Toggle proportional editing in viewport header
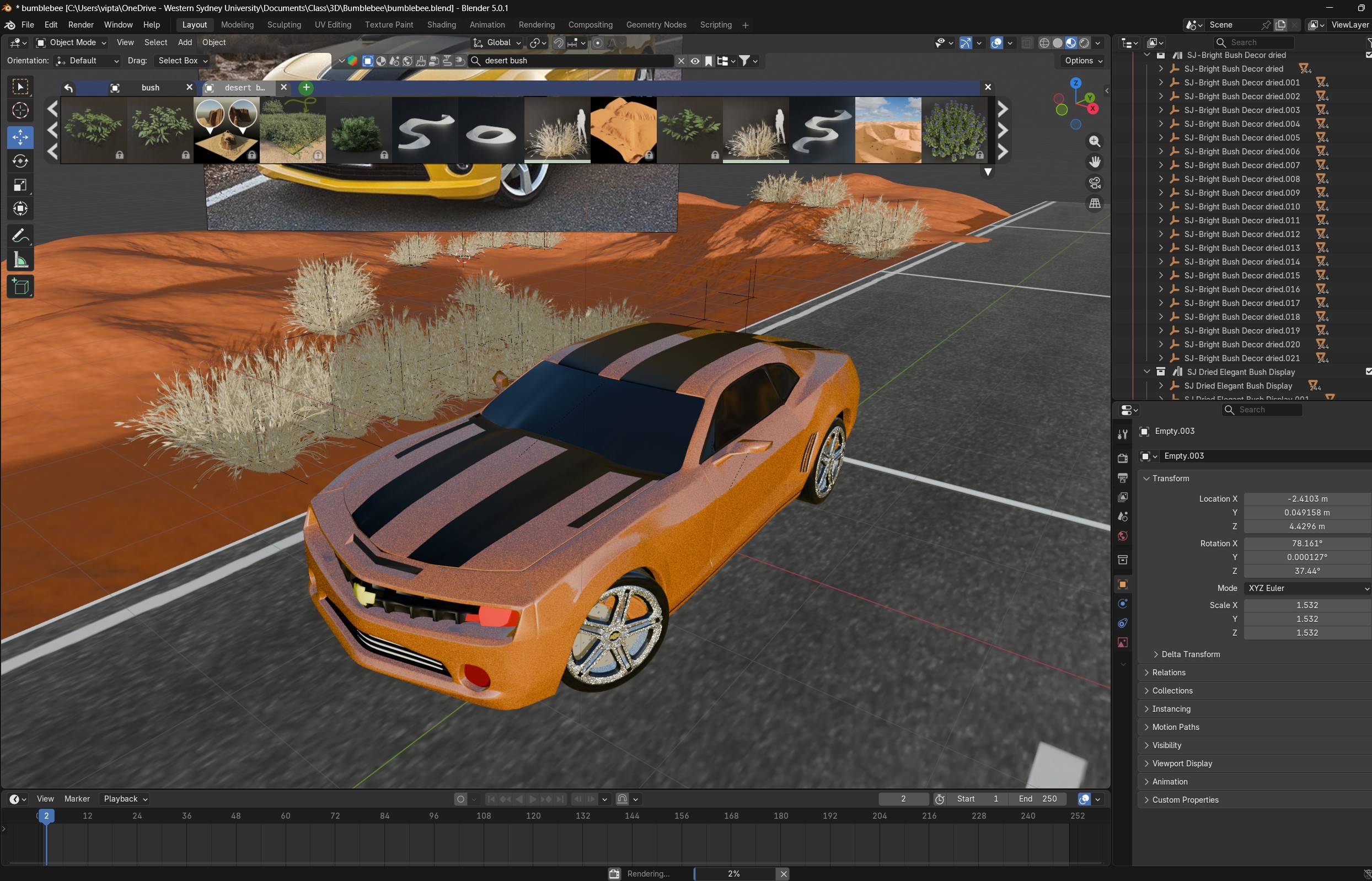The height and width of the screenshot is (881, 1372). (597, 43)
